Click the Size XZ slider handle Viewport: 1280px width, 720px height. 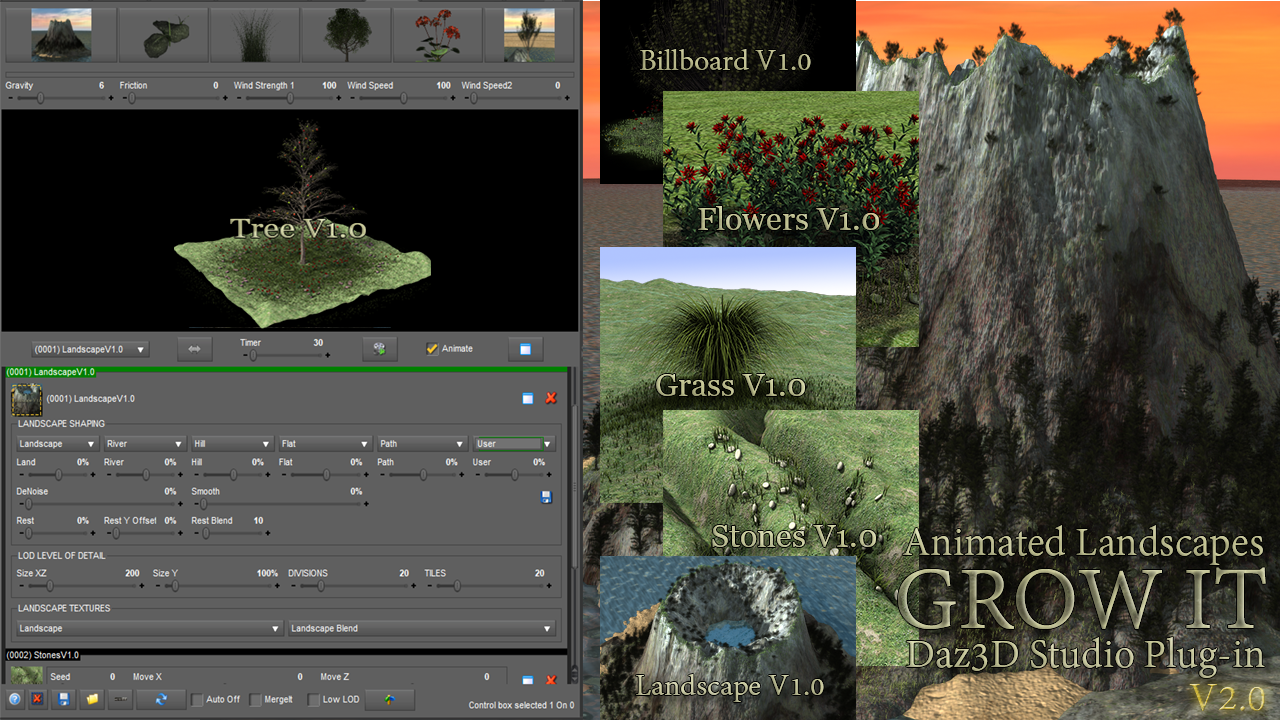(x=50, y=586)
